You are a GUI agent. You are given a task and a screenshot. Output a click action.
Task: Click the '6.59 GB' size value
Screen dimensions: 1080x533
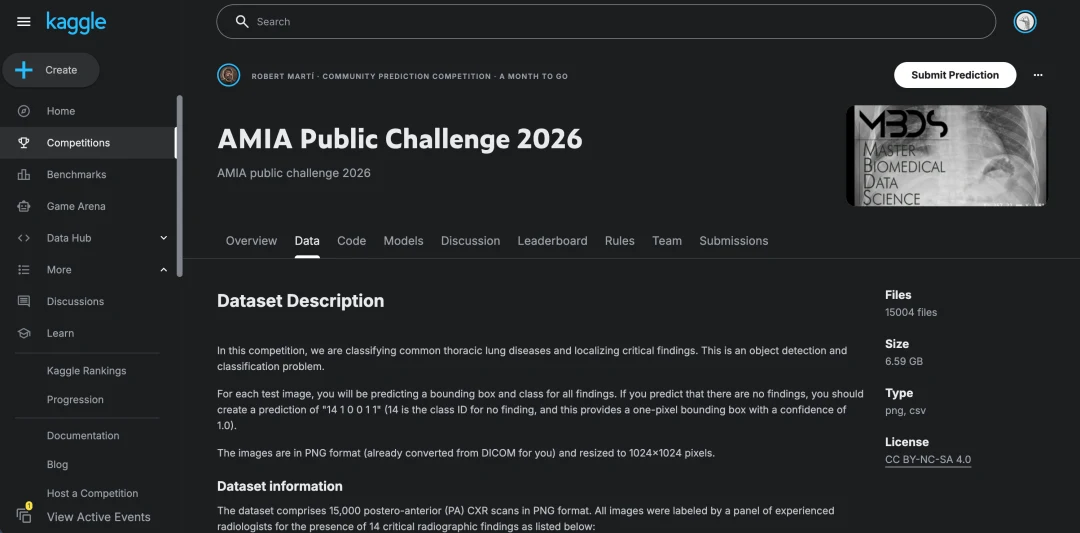[904, 361]
